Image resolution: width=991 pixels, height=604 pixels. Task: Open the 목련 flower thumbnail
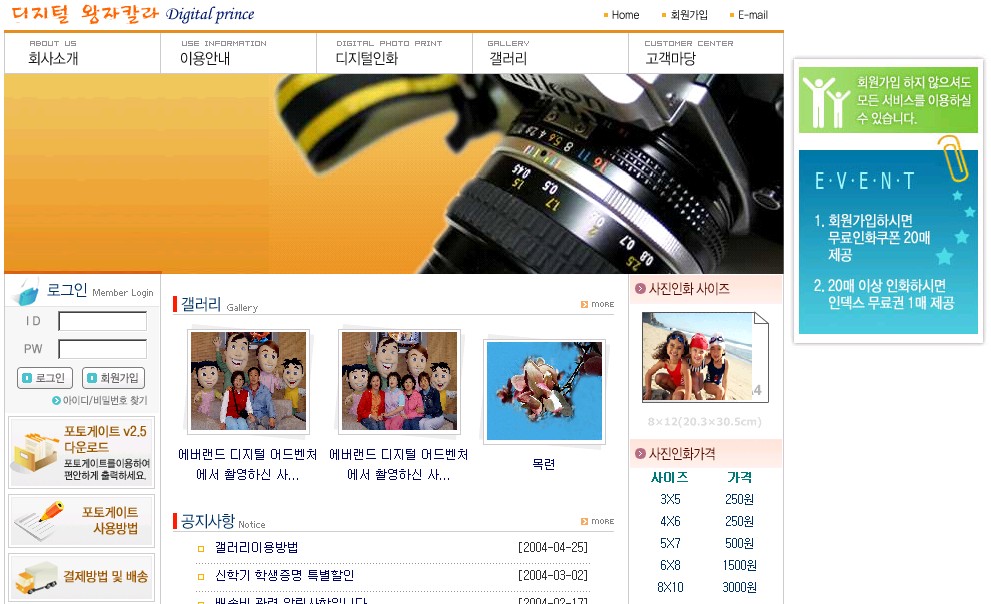(544, 391)
